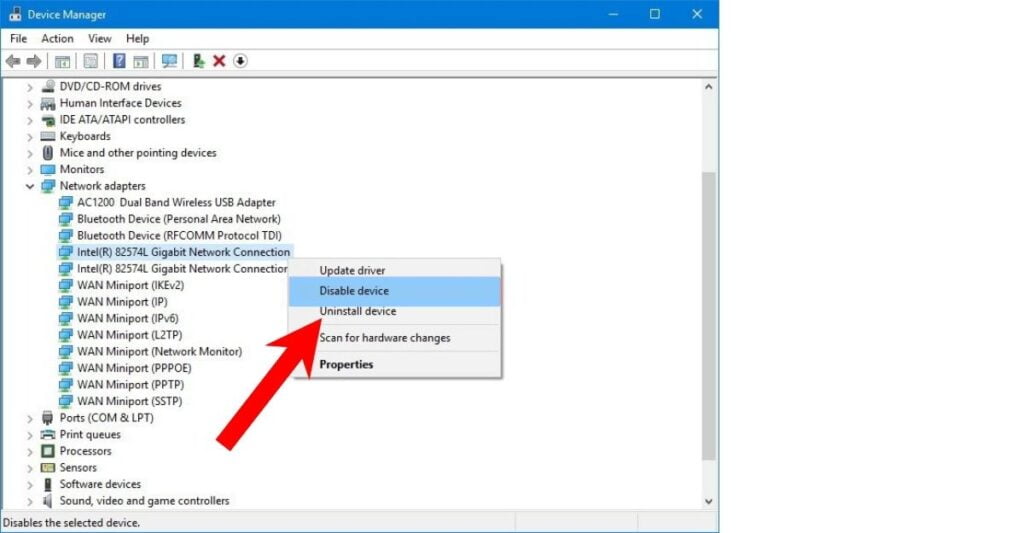This screenshot has width=1024, height=533.
Task: Select WAN Miniport (PPPOE)
Action: (x=134, y=368)
